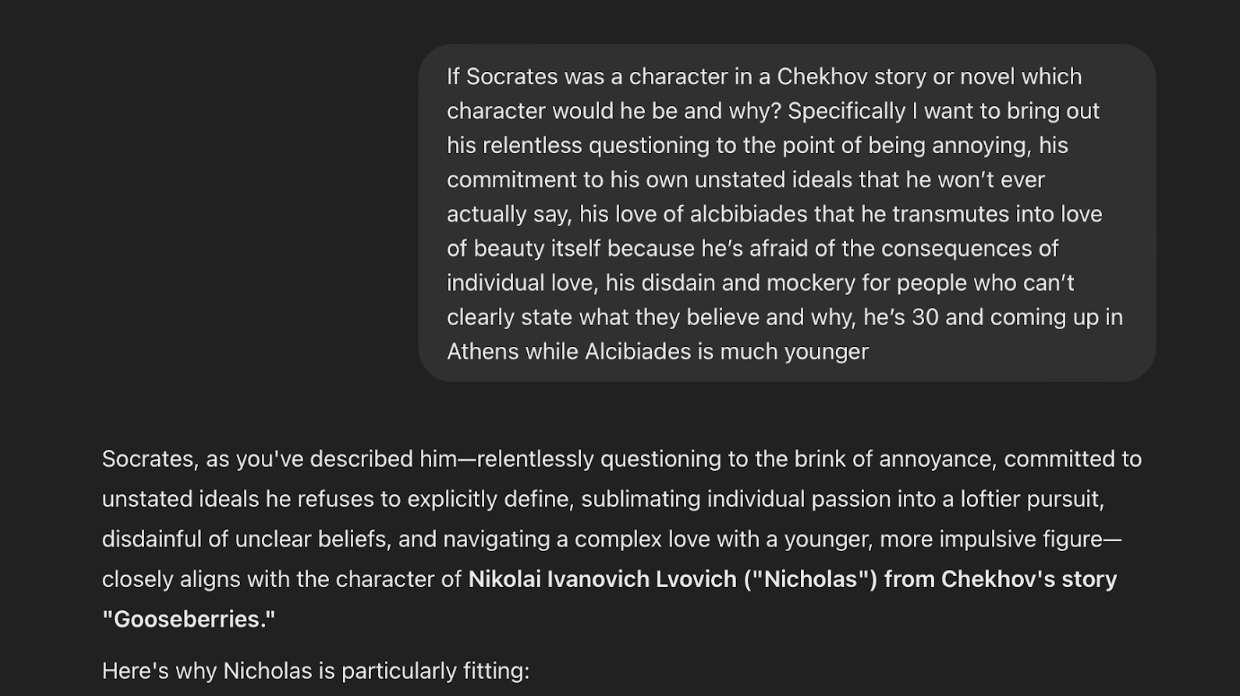Click the user's message bubble about Socrates
The height and width of the screenshot is (696, 1240).
786,213
